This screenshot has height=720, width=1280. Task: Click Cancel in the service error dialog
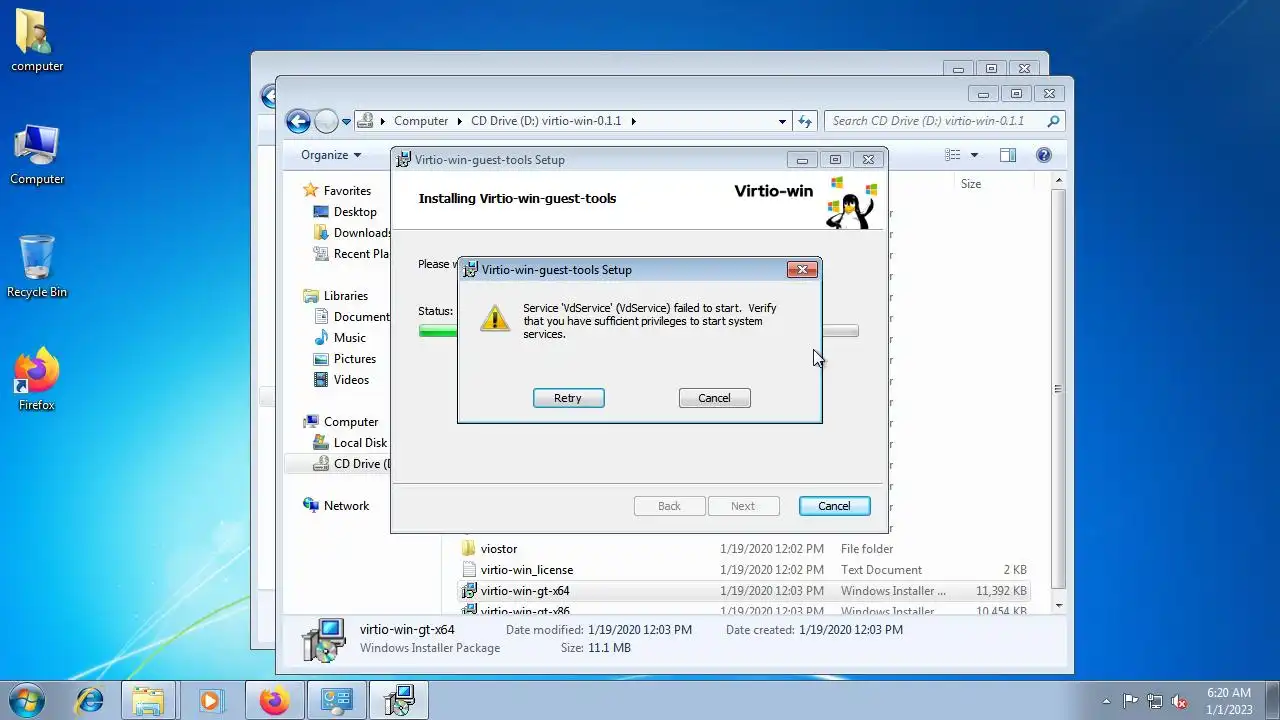714,398
